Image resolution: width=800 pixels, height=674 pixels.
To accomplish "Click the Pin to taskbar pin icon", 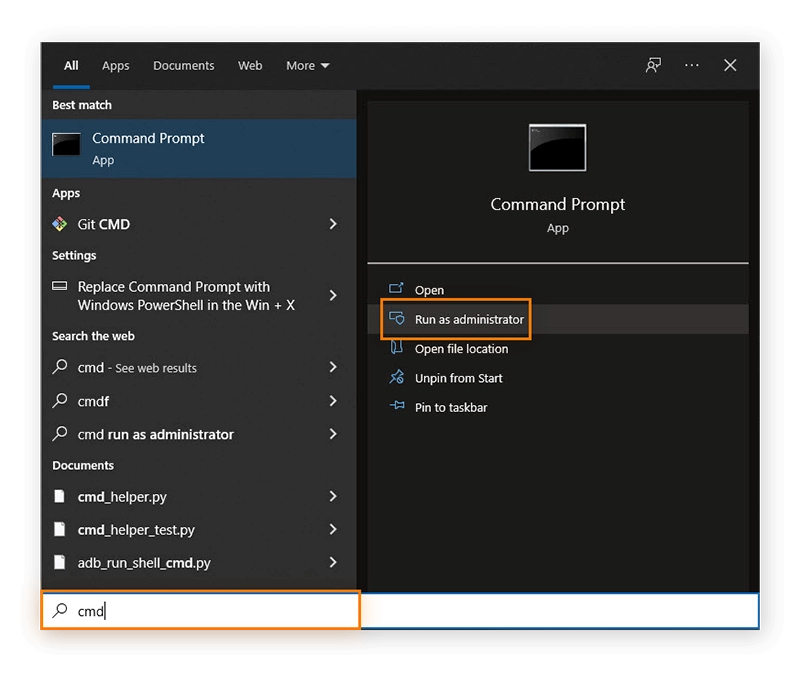I will pyautogui.click(x=397, y=406).
